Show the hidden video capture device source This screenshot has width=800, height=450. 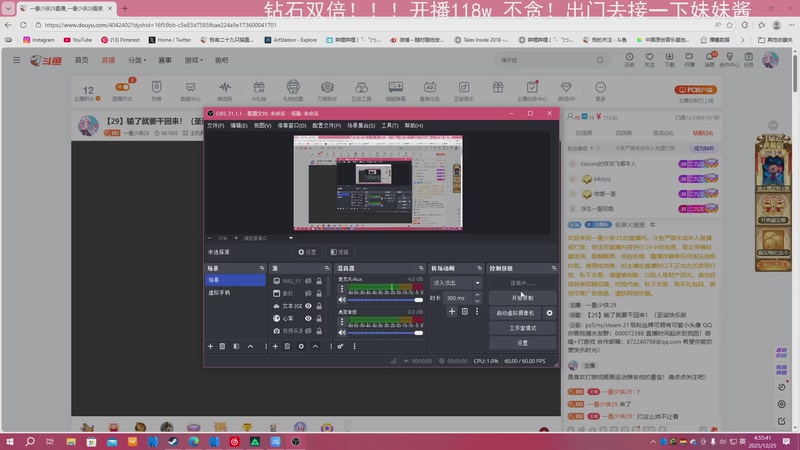click(x=308, y=331)
